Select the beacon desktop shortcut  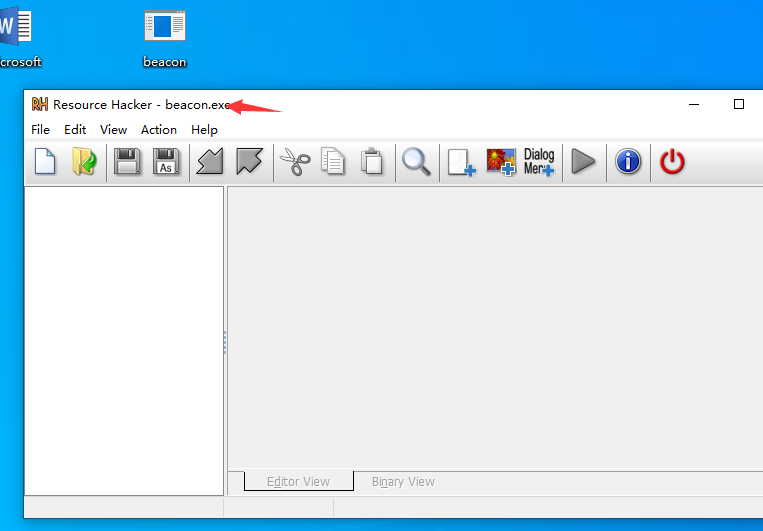[x=165, y=39]
